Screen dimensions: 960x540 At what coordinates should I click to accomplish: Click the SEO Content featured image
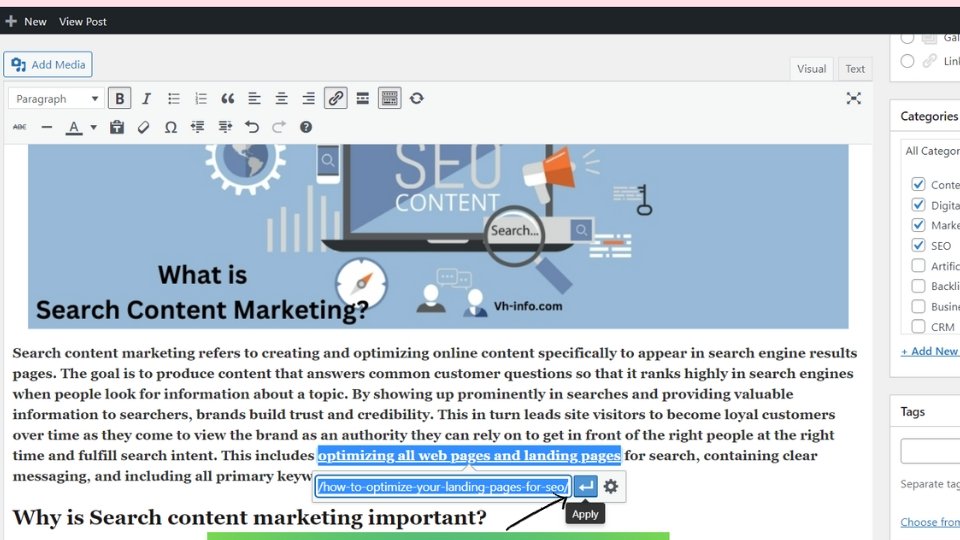click(x=438, y=236)
